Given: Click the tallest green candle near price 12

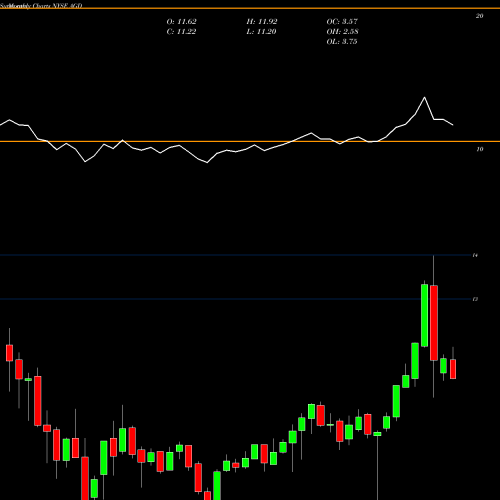Looking at the screenshot, I should click(424, 315).
